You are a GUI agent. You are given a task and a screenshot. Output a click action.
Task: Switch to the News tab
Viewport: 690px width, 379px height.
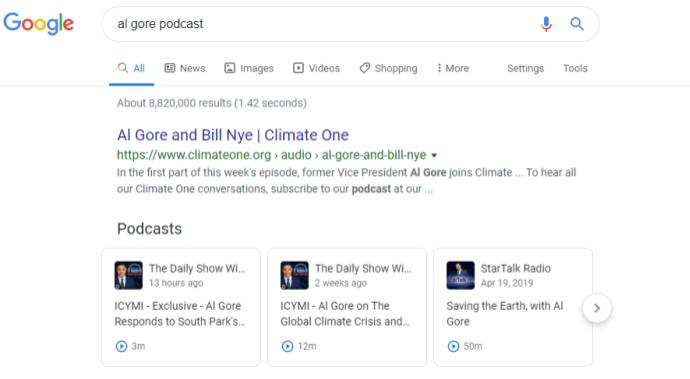coord(185,68)
